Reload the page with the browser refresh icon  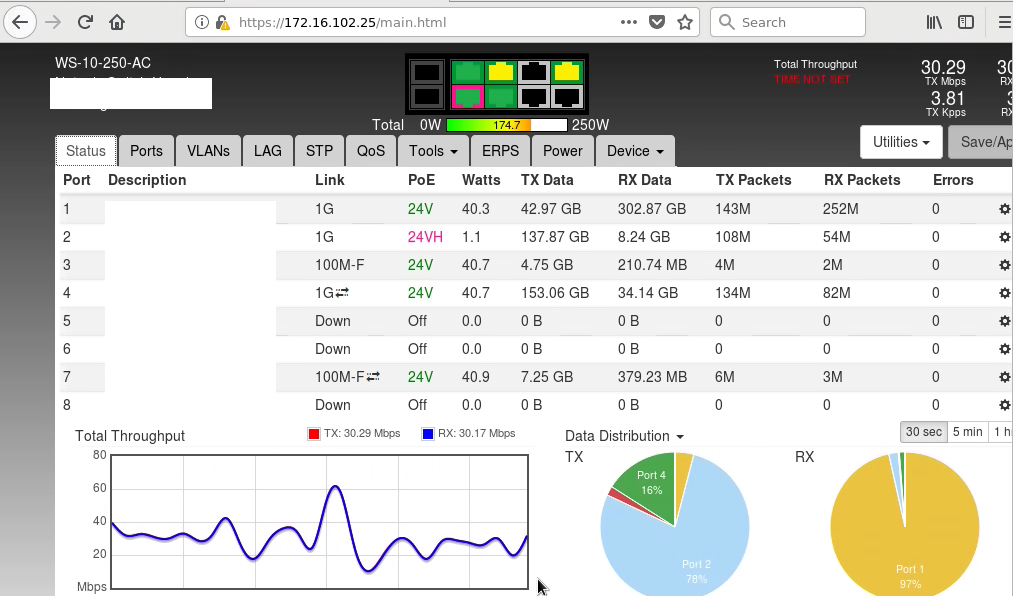[x=86, y=22]
